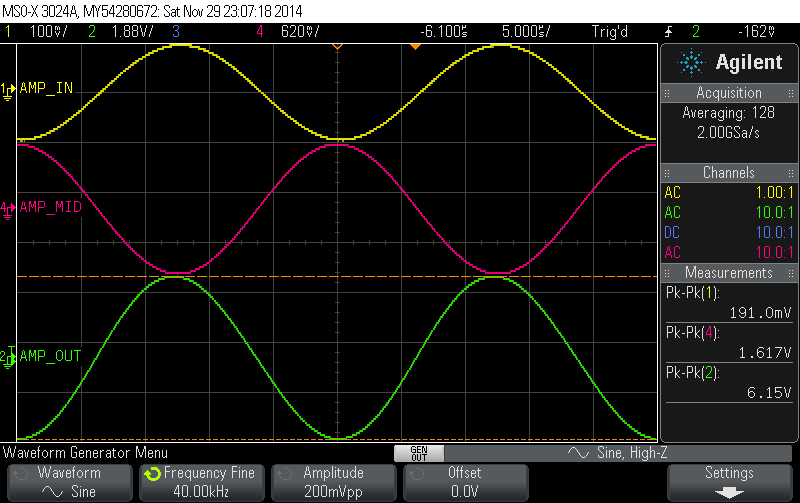The height and width of the screenshot is (503, 800).
Task: Click the Measurements panel right grip dots
Action: pyautogui.click(x=791, y=273)
